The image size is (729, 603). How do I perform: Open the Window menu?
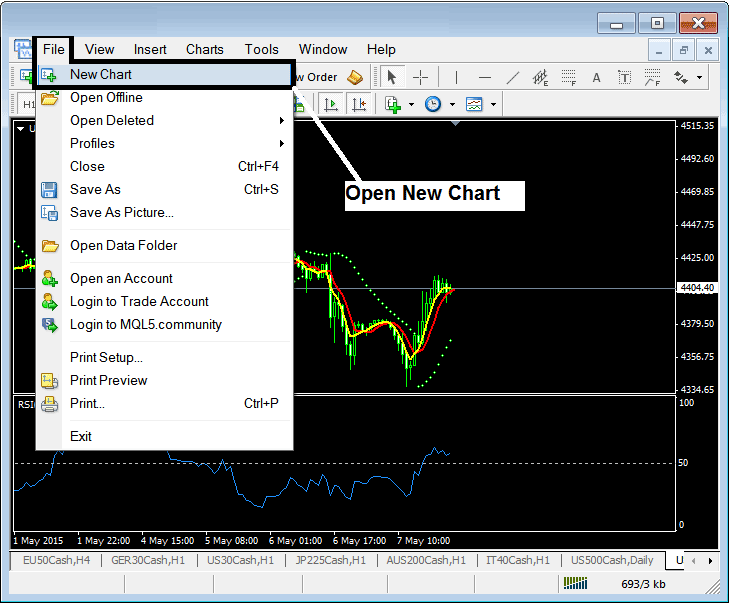click(323, 49)
